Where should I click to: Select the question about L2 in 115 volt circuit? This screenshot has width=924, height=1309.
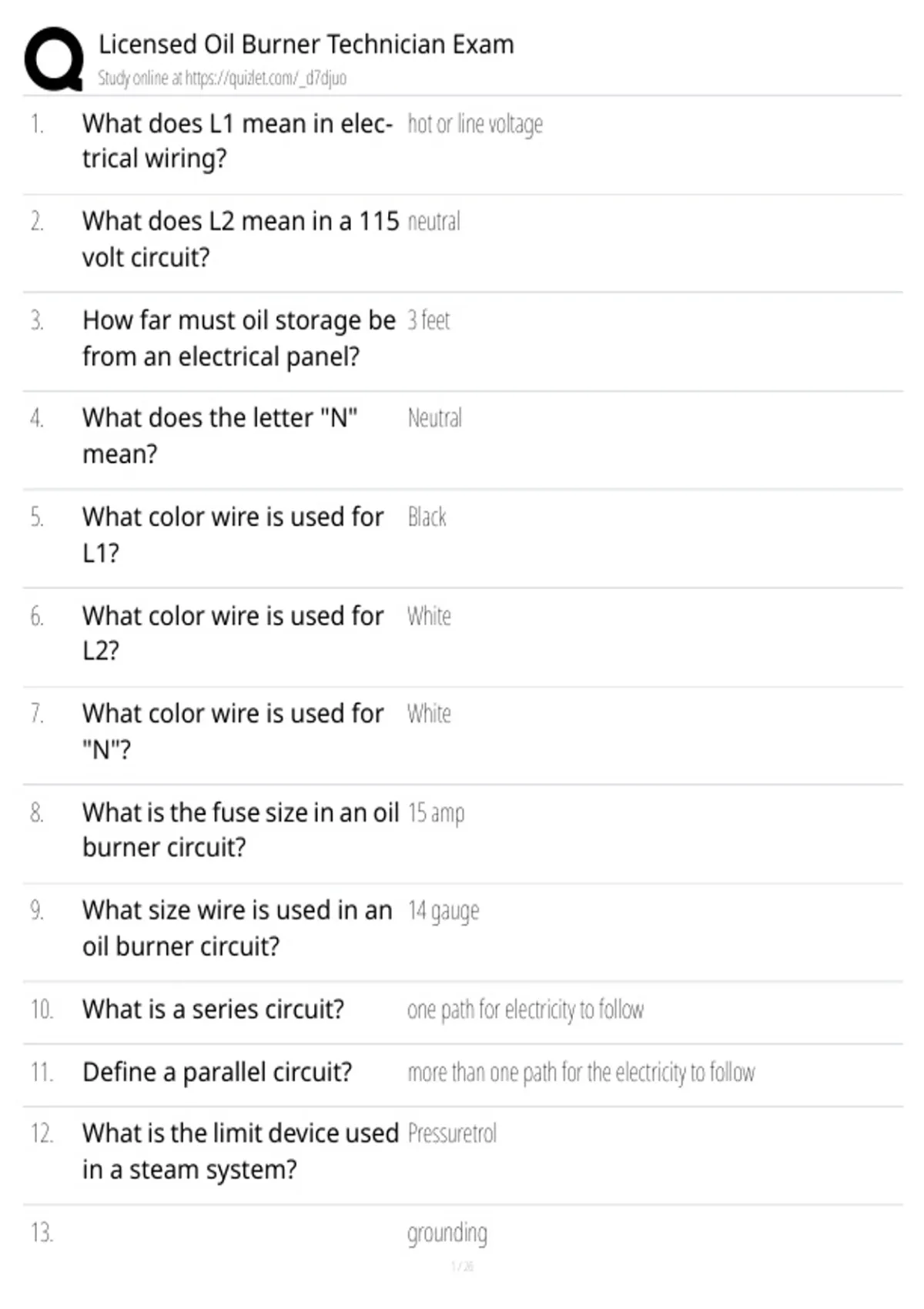(x=240, y=239)
